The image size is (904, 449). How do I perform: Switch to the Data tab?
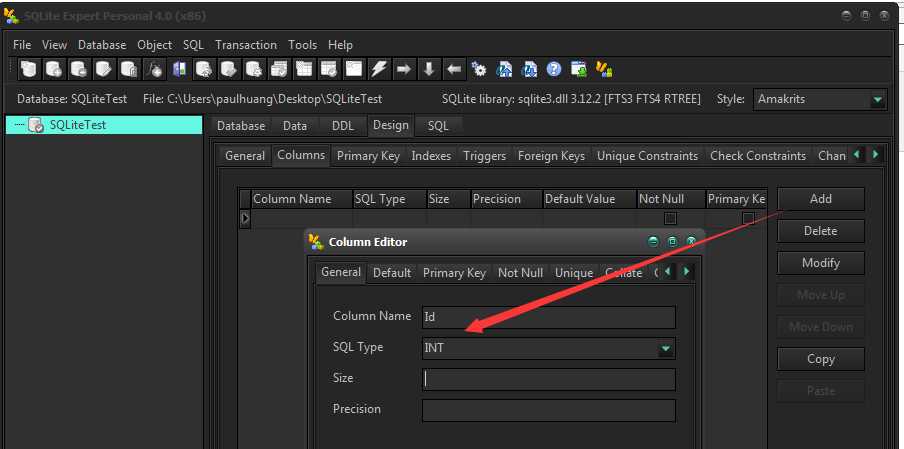pyautogui.click(x=295, y=126)
